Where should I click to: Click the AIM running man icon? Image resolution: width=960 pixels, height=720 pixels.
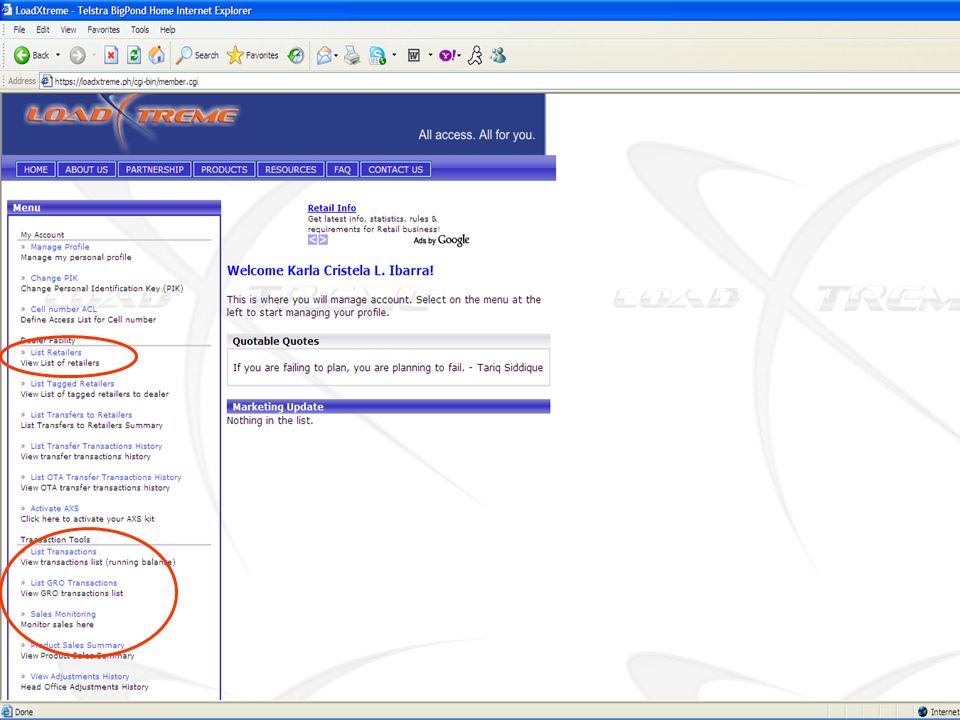coord(475,56)
